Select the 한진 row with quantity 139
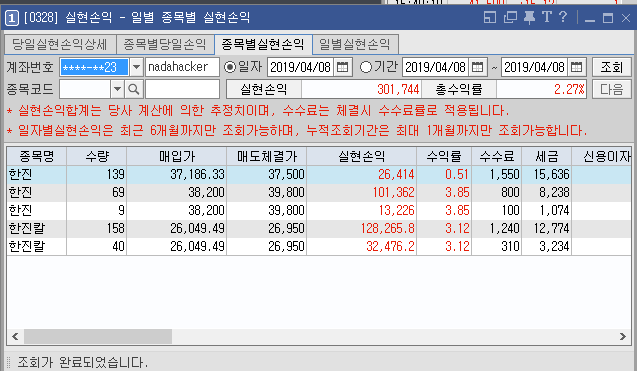The image size is (637, 371). 319,175
